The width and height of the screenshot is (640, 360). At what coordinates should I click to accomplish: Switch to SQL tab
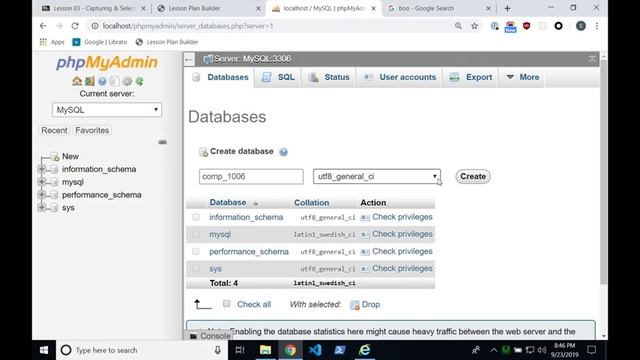click(278, 77)
